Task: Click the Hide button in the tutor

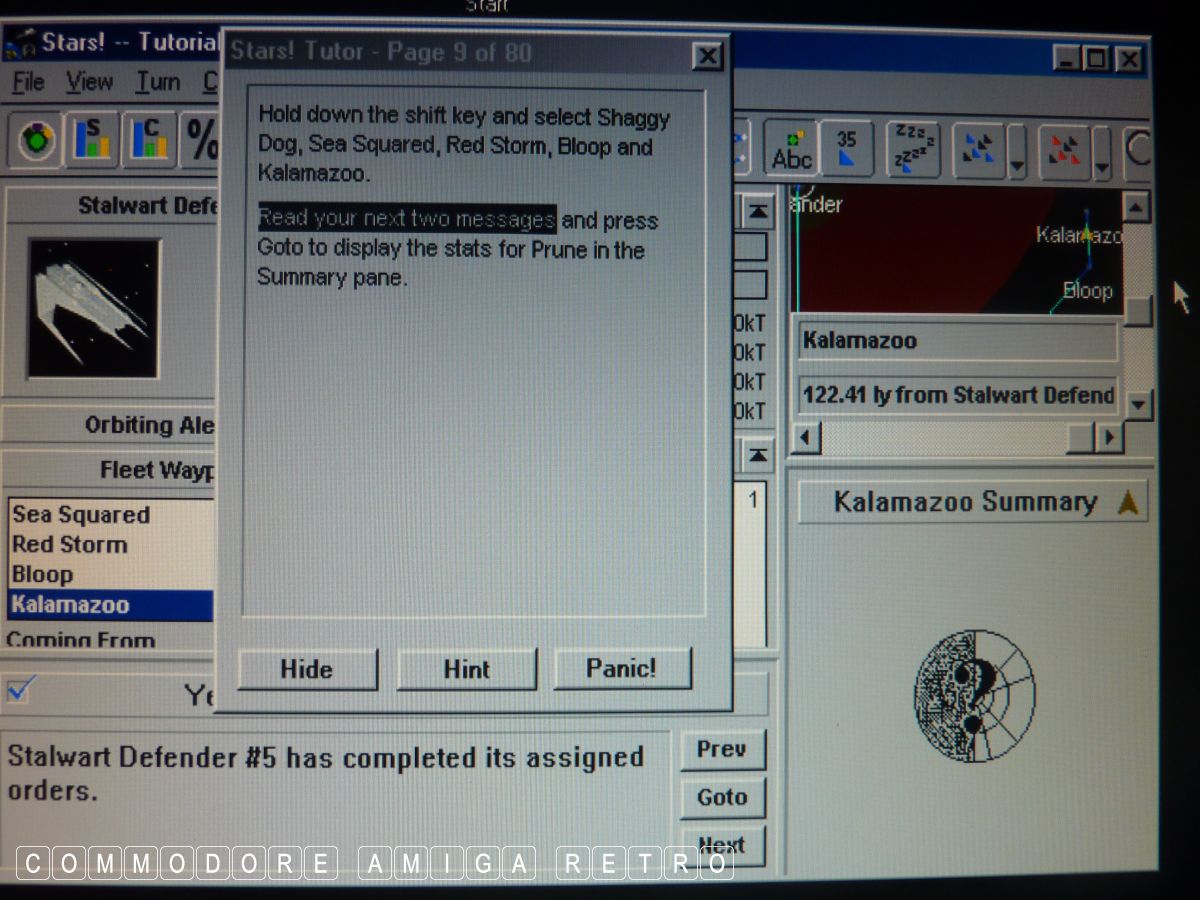Action: (307, 669)
